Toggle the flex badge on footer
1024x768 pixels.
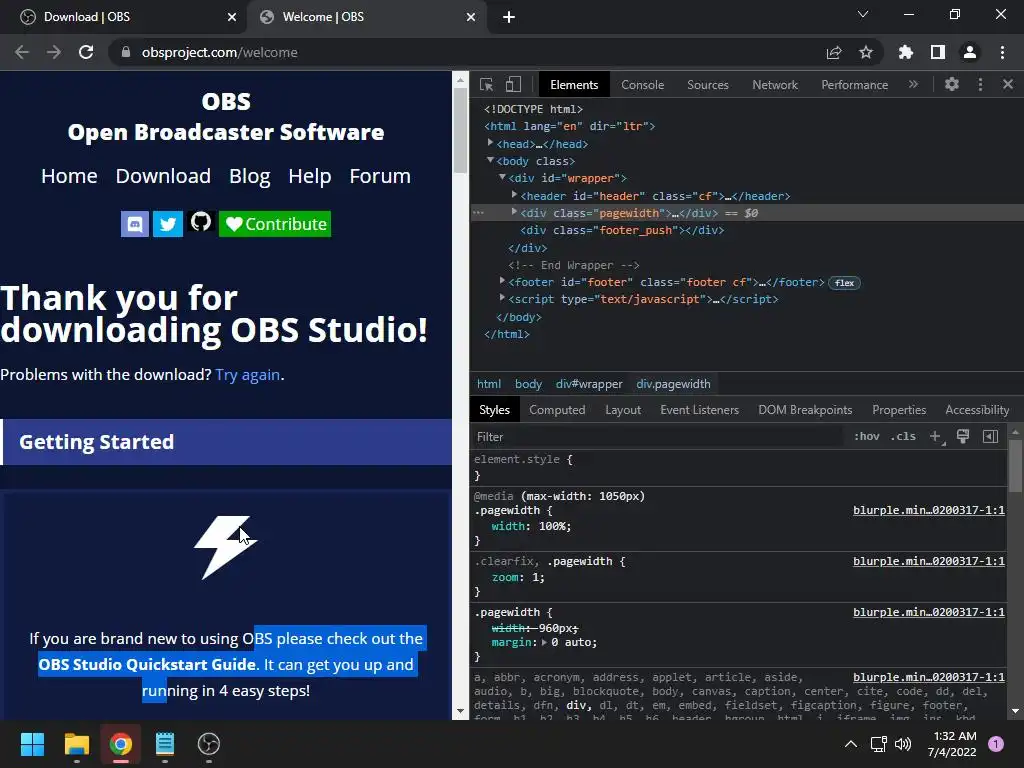pyautogui.click(x=844, y=283)
